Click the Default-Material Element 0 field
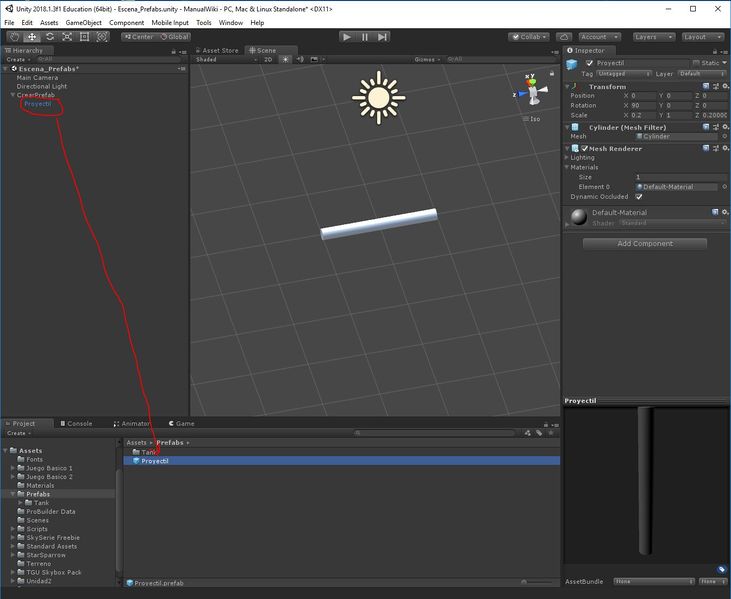 [676, 187]
